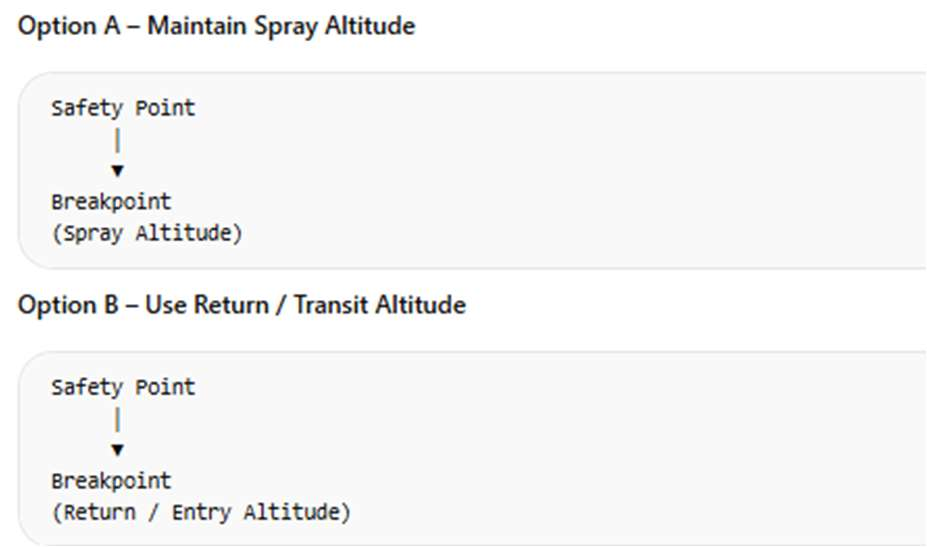
Task: Click the down arrow in Option A diagram
Action: [x=118, y=171]
